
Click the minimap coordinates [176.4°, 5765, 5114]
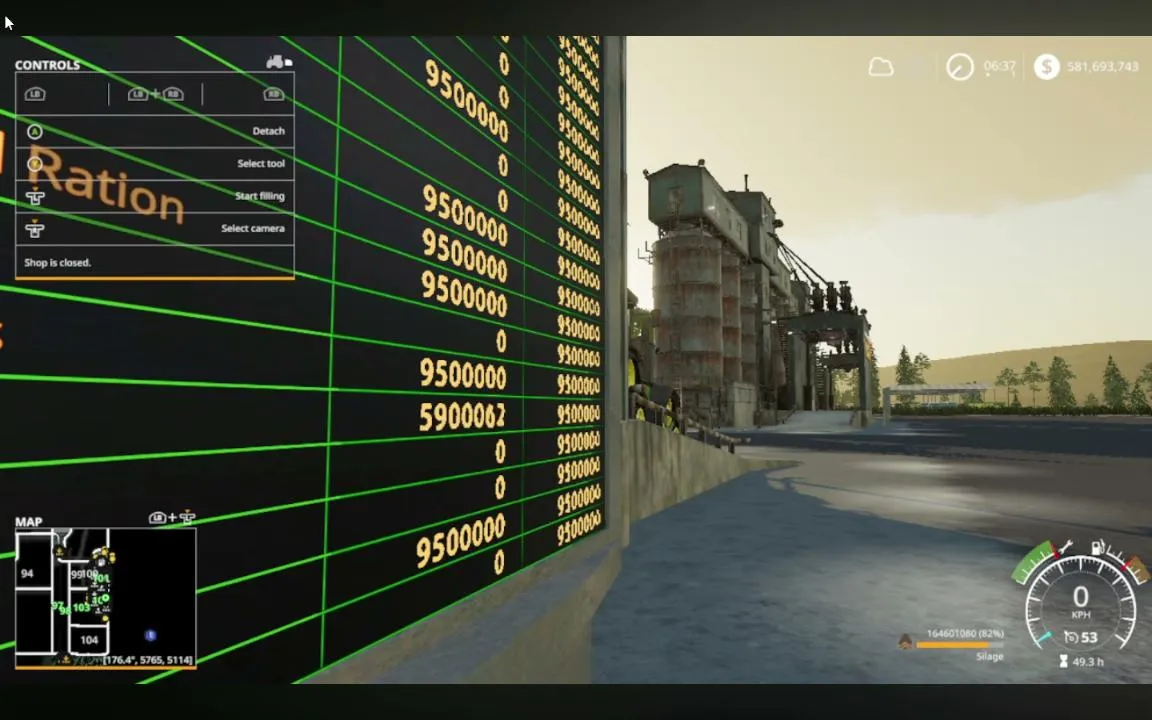(x=148, y=660)
